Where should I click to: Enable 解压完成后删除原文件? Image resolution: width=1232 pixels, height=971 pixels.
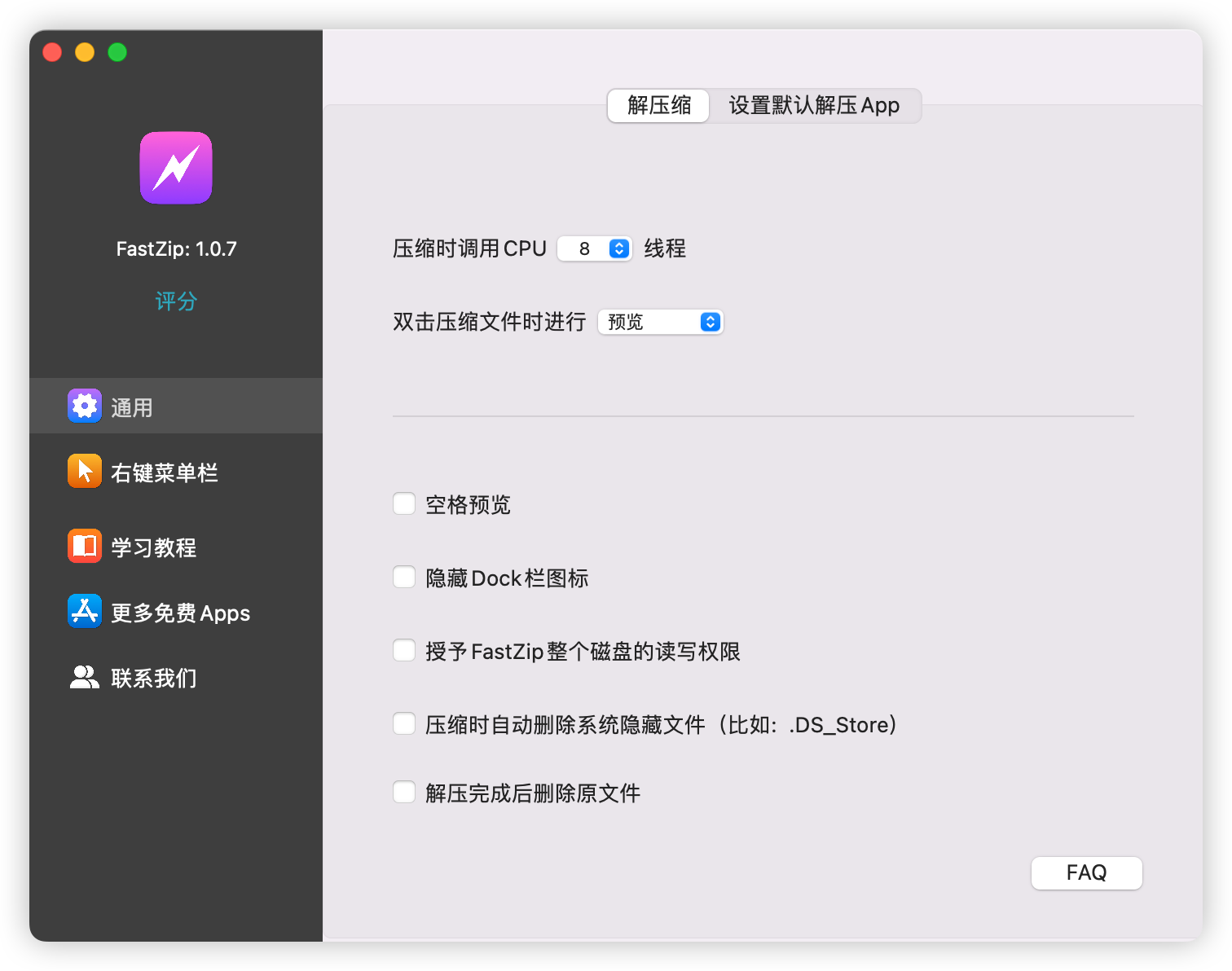[x=404, y=792]
